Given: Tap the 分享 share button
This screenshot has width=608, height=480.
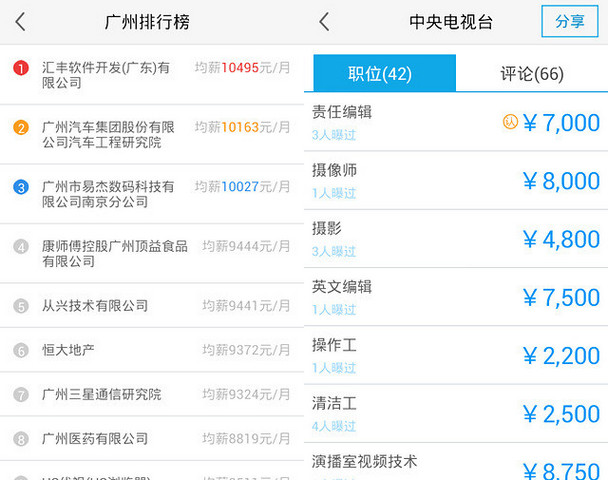Looking at the screenshot, I should pos(570,21).
